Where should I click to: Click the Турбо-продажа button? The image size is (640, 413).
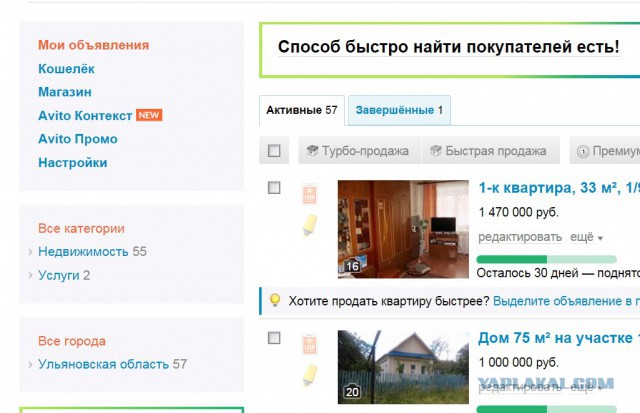pyautogui.click(x=360, y=151)
